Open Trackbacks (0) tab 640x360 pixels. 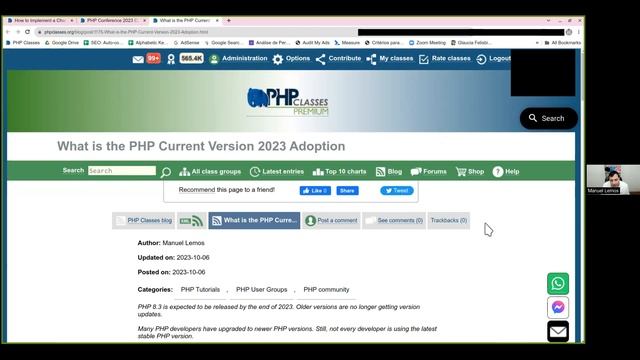point(449,221)
